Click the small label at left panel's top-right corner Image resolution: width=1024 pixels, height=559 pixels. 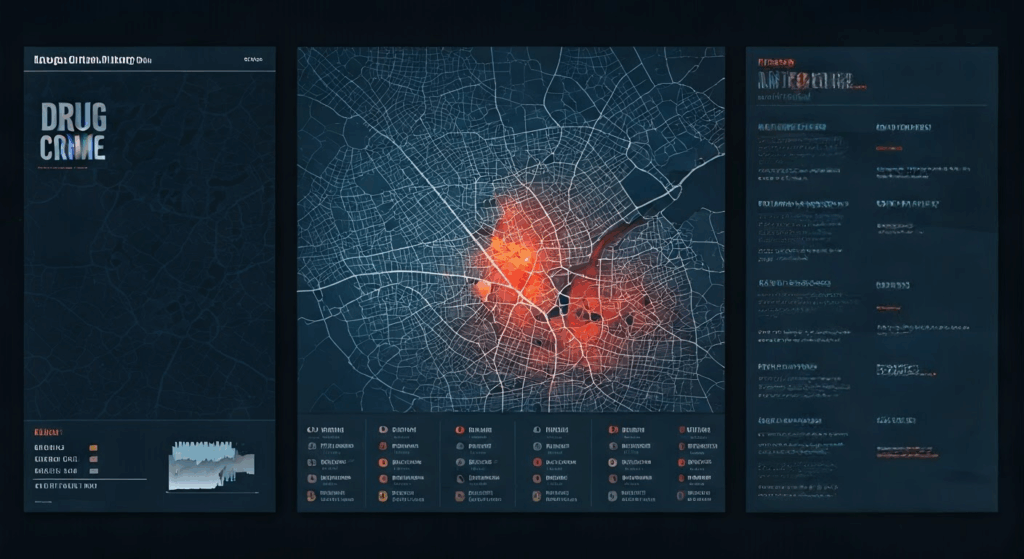pos(253,60)
